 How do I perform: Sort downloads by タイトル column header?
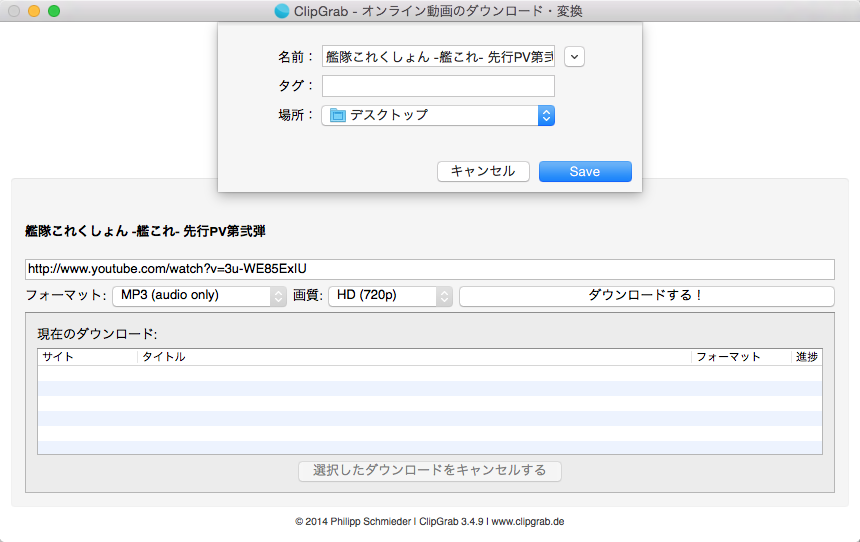tap(414, 357)
